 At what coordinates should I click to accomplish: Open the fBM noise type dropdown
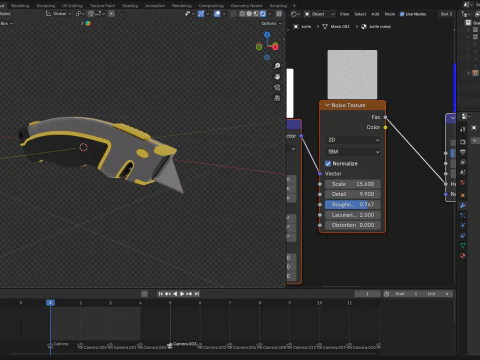tap(353, 152)
